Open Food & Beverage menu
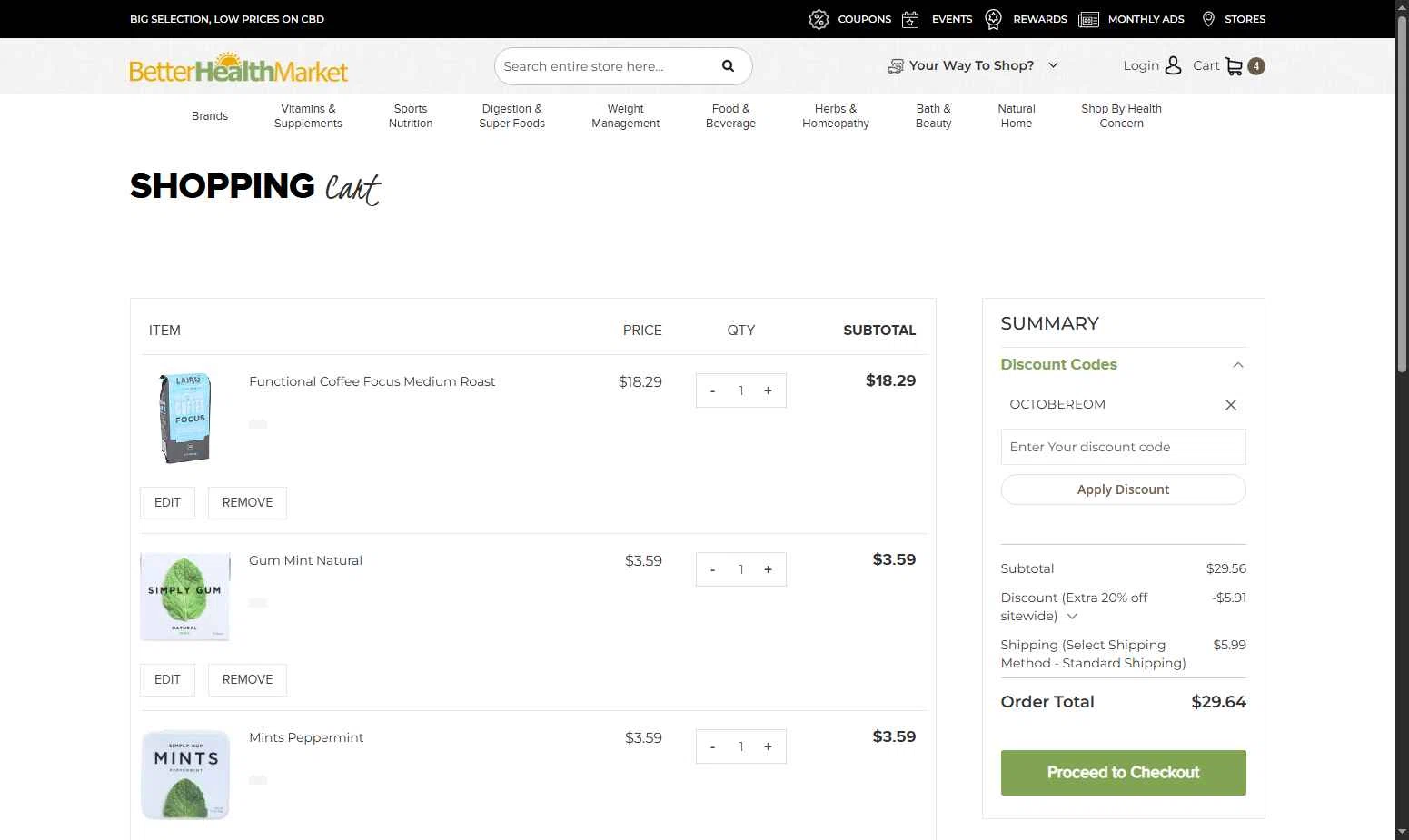 point(731,116)
